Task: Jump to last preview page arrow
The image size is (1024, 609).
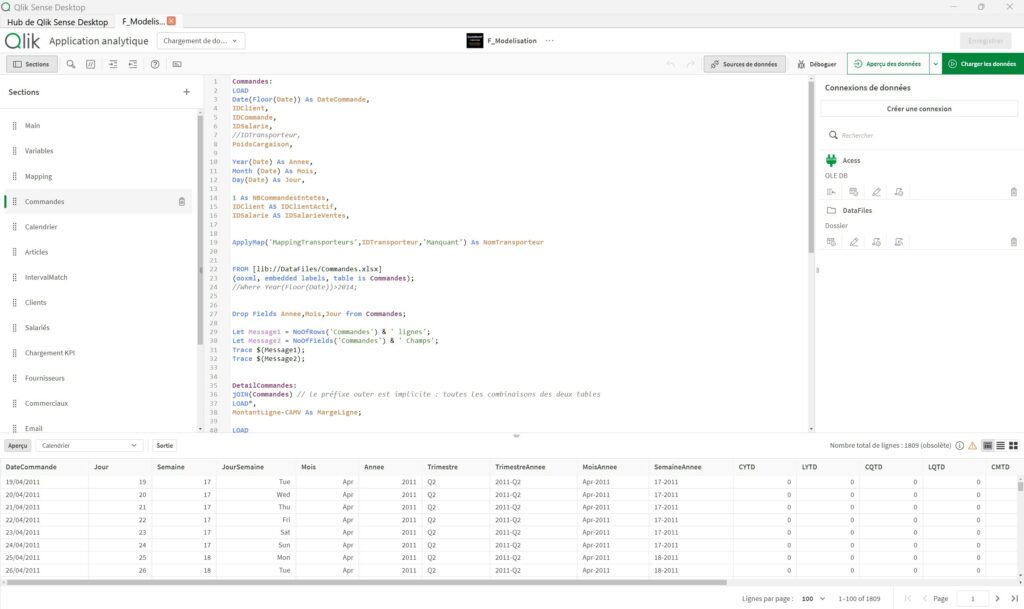Action: (x=1014, y=599)
